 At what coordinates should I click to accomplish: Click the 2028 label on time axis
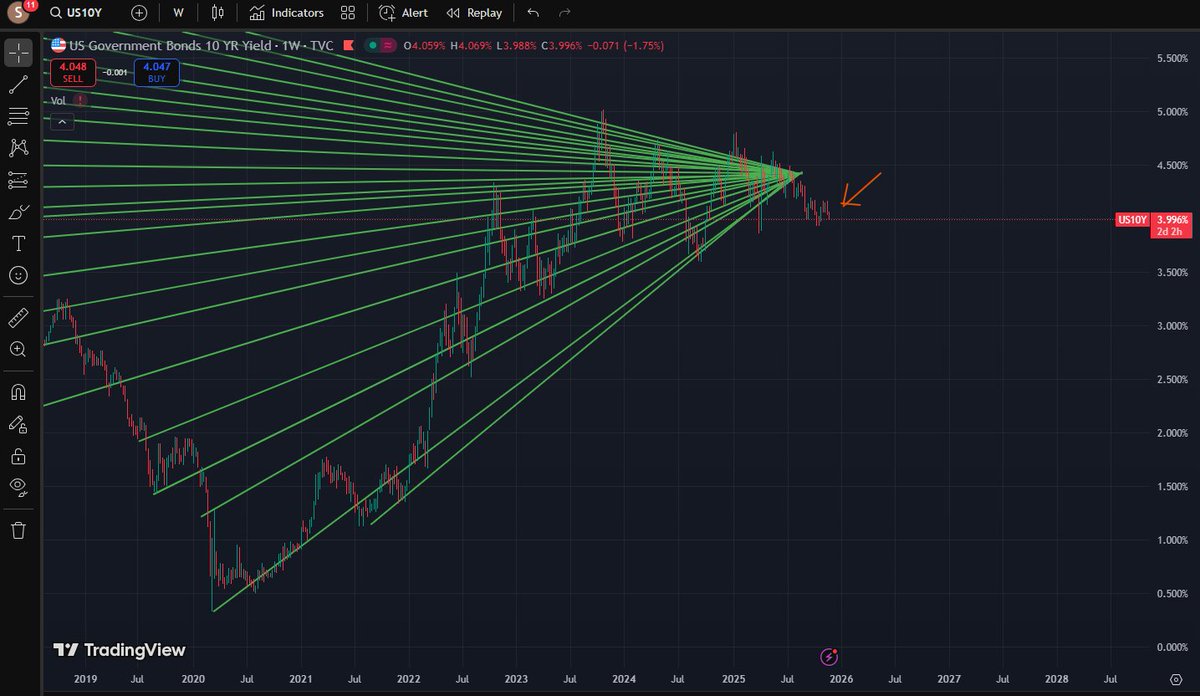(x=1056, y=678)
